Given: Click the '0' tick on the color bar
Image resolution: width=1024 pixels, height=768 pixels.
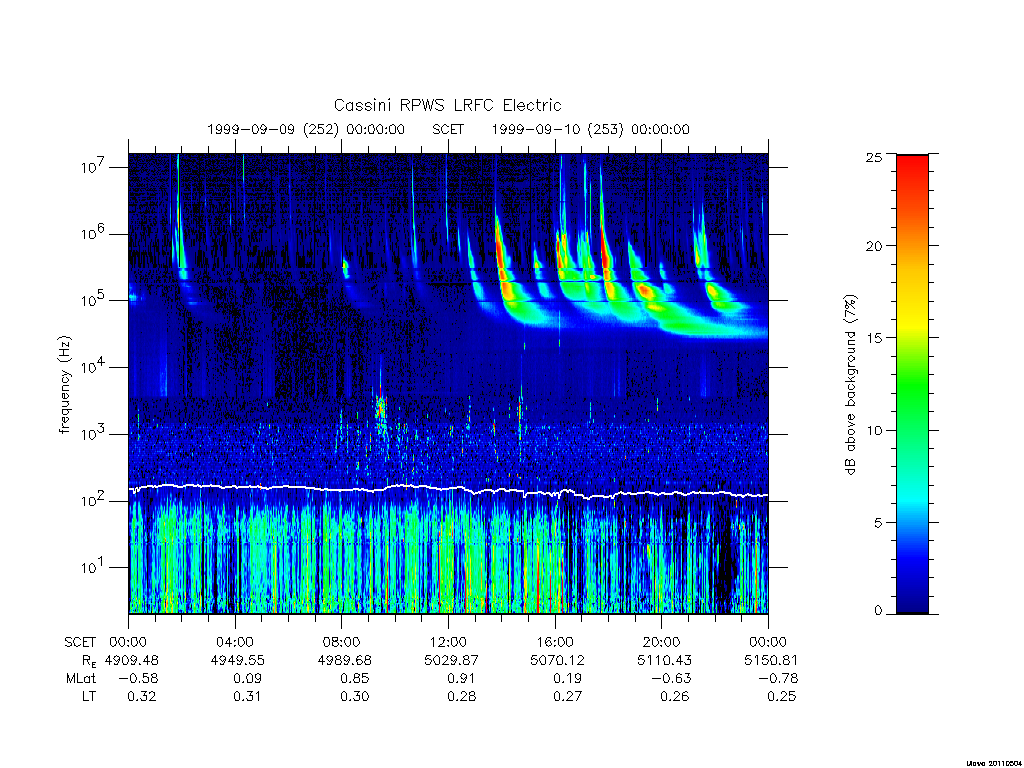Looking at the screenshot, I should [x=877, y=611].
